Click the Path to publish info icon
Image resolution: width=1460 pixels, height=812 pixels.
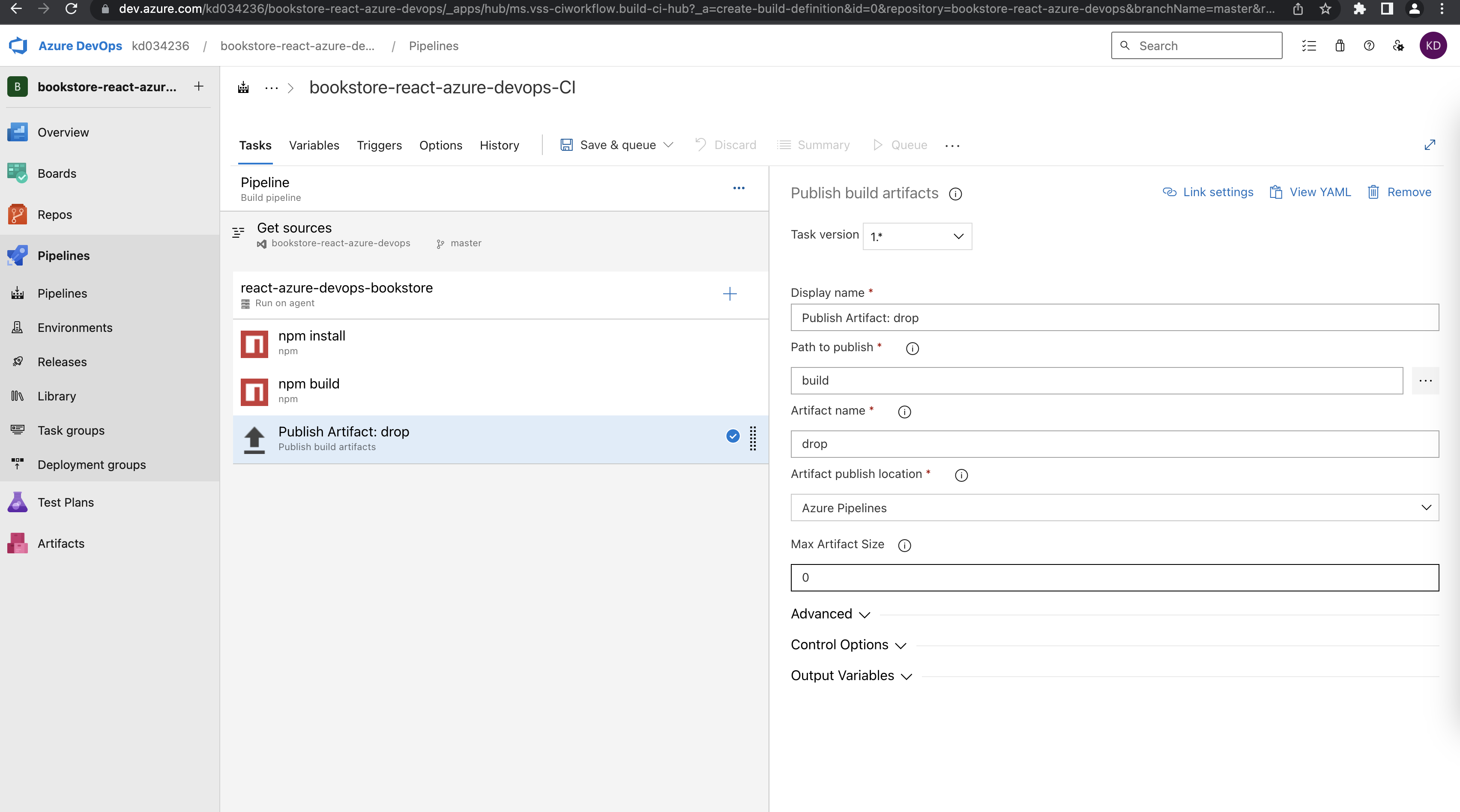pos(912,349)
